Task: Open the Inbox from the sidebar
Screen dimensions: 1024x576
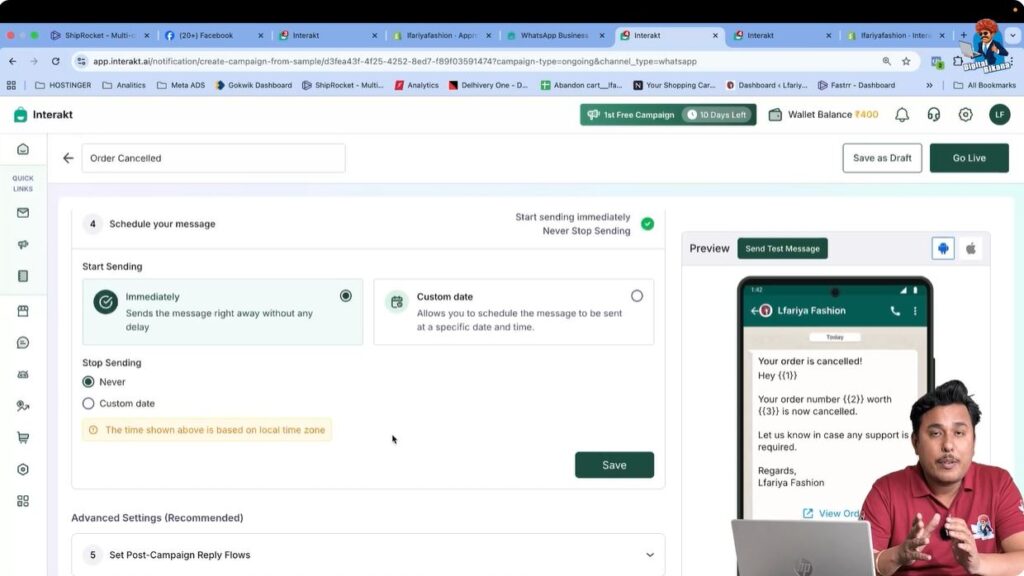Action: click(24, 213)
